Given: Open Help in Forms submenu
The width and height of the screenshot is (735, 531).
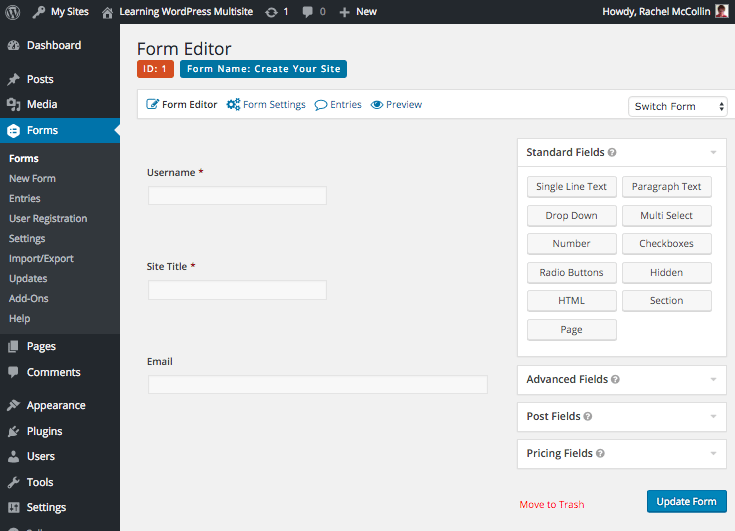Looking at the screenshot, I should tap(20, 319).
